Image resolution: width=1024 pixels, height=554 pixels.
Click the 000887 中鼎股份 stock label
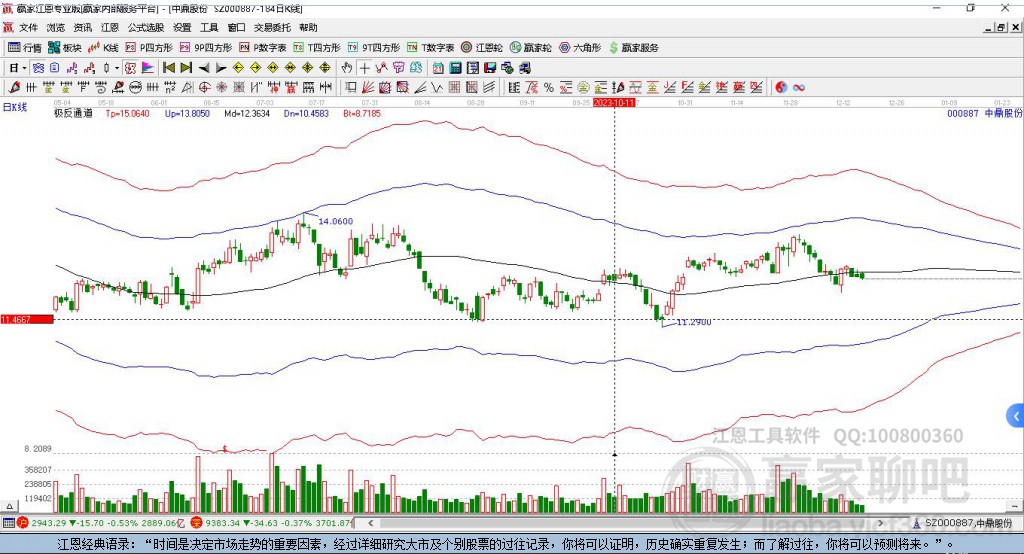[x=984, y=113]
